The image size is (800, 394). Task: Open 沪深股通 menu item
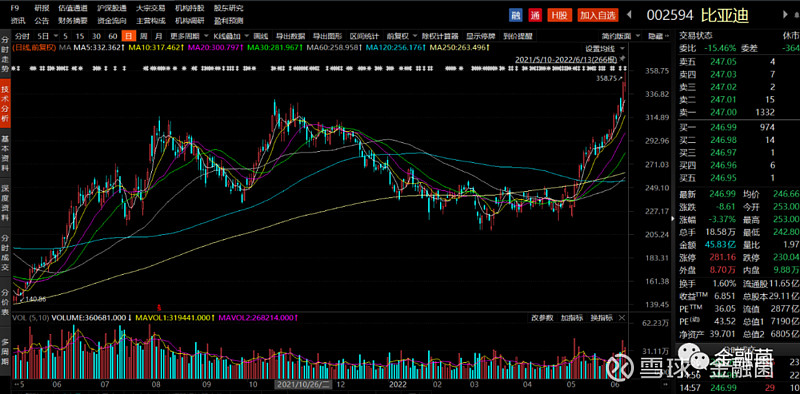112,9
